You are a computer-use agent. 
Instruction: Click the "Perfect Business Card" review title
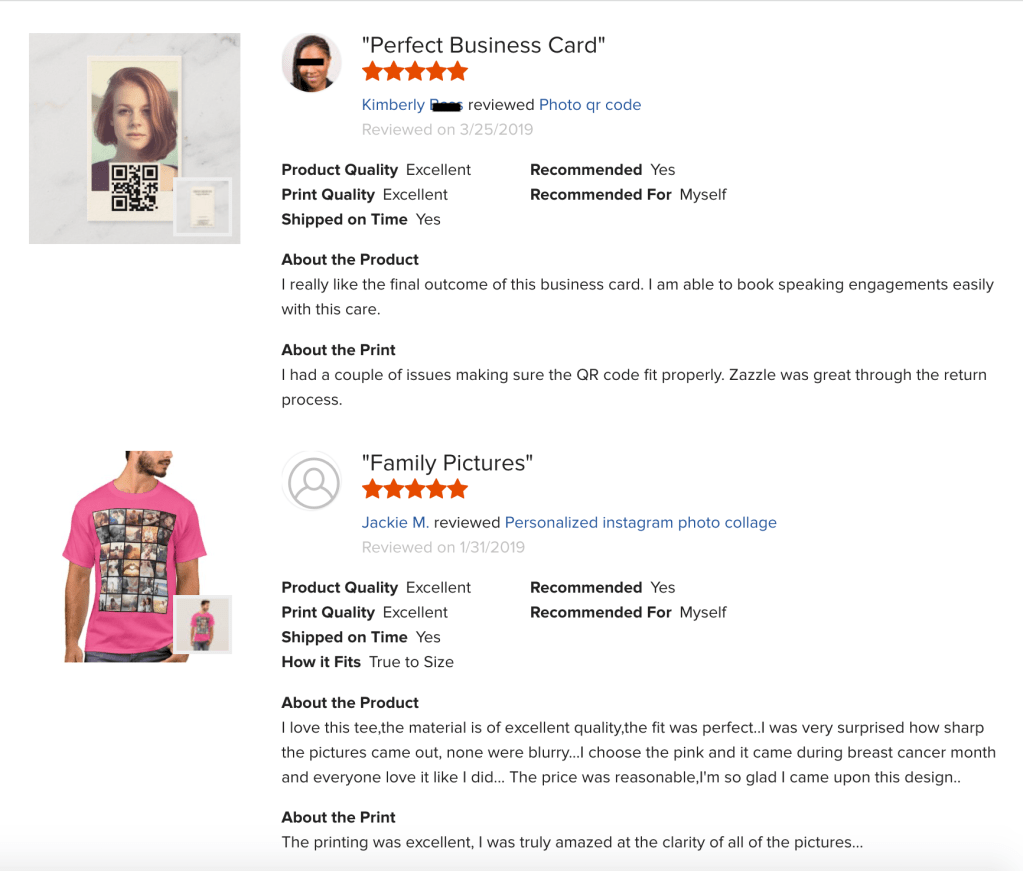483,45
